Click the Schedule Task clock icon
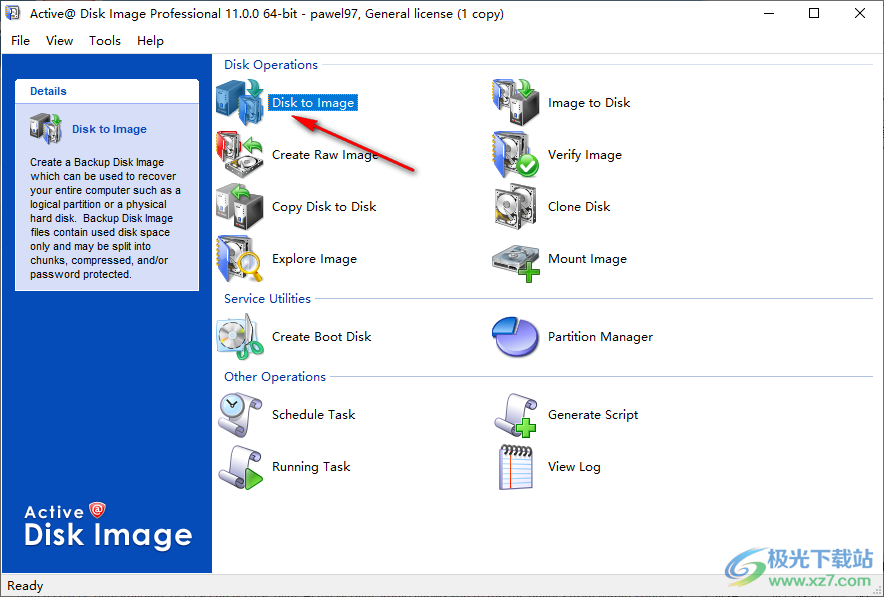 [239, 415]
